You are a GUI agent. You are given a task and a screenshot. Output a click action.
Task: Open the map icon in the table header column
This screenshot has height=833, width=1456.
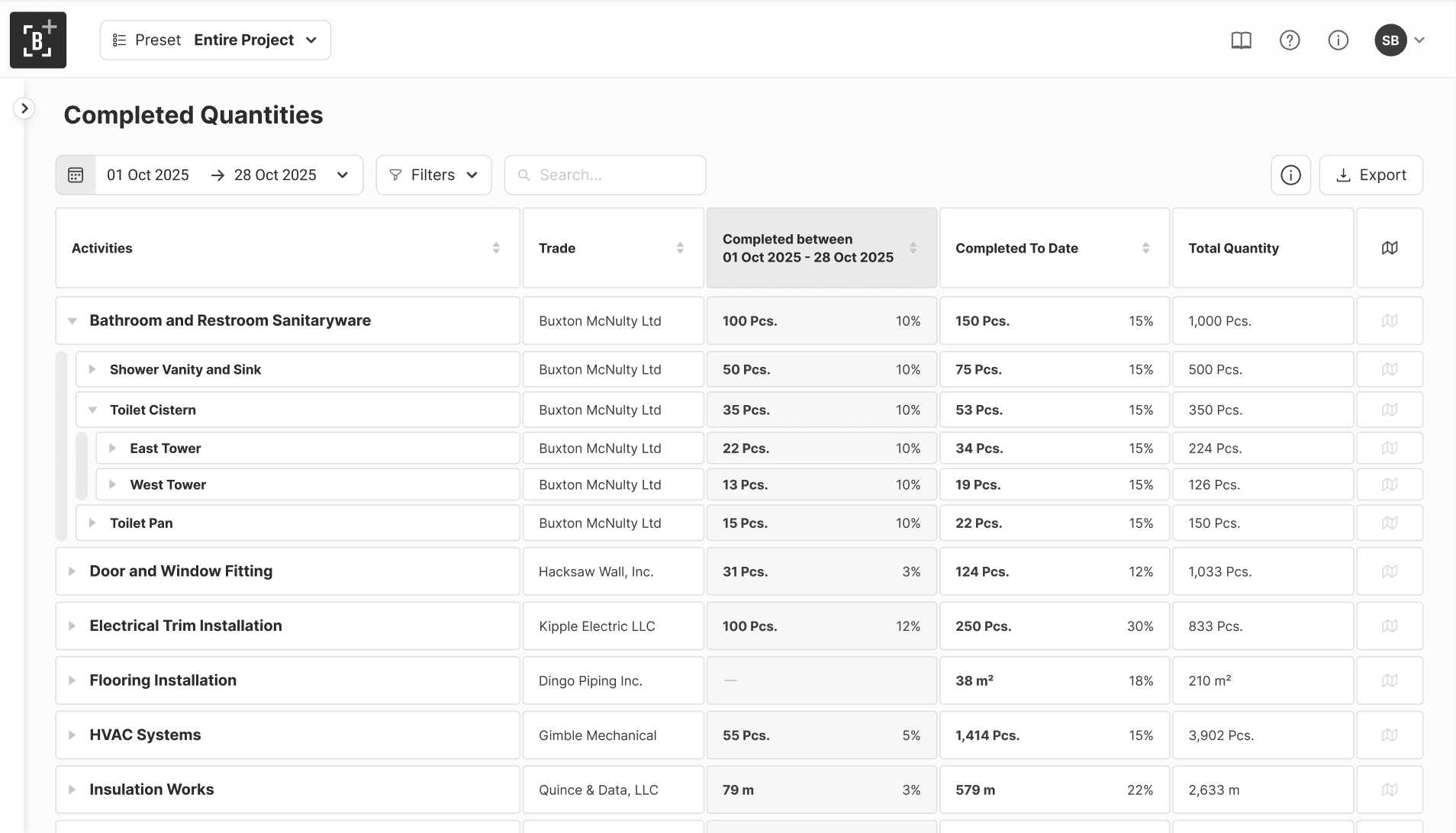pos(1390,247)
